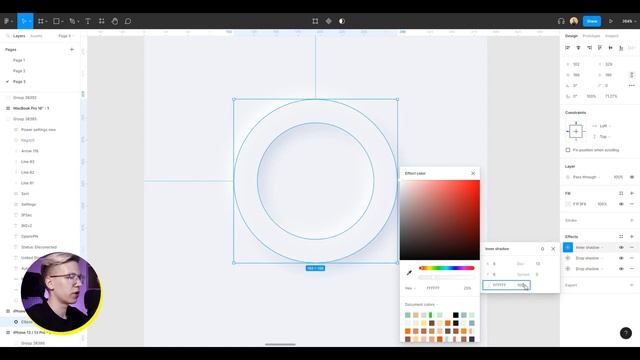Open the Hex color model dropdown
Screen dimensions: 640x360
tap(410, 288)
